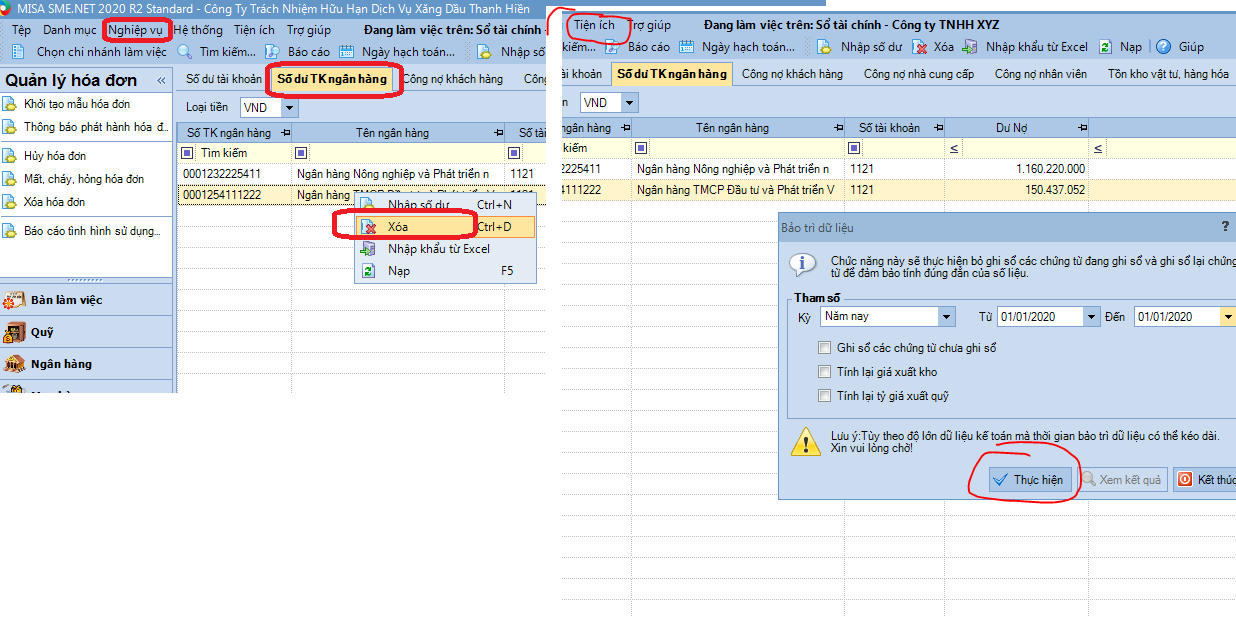Select row 0001232225411 in Thanh Hiền window
1236x617 pixels.
(362, 174)
